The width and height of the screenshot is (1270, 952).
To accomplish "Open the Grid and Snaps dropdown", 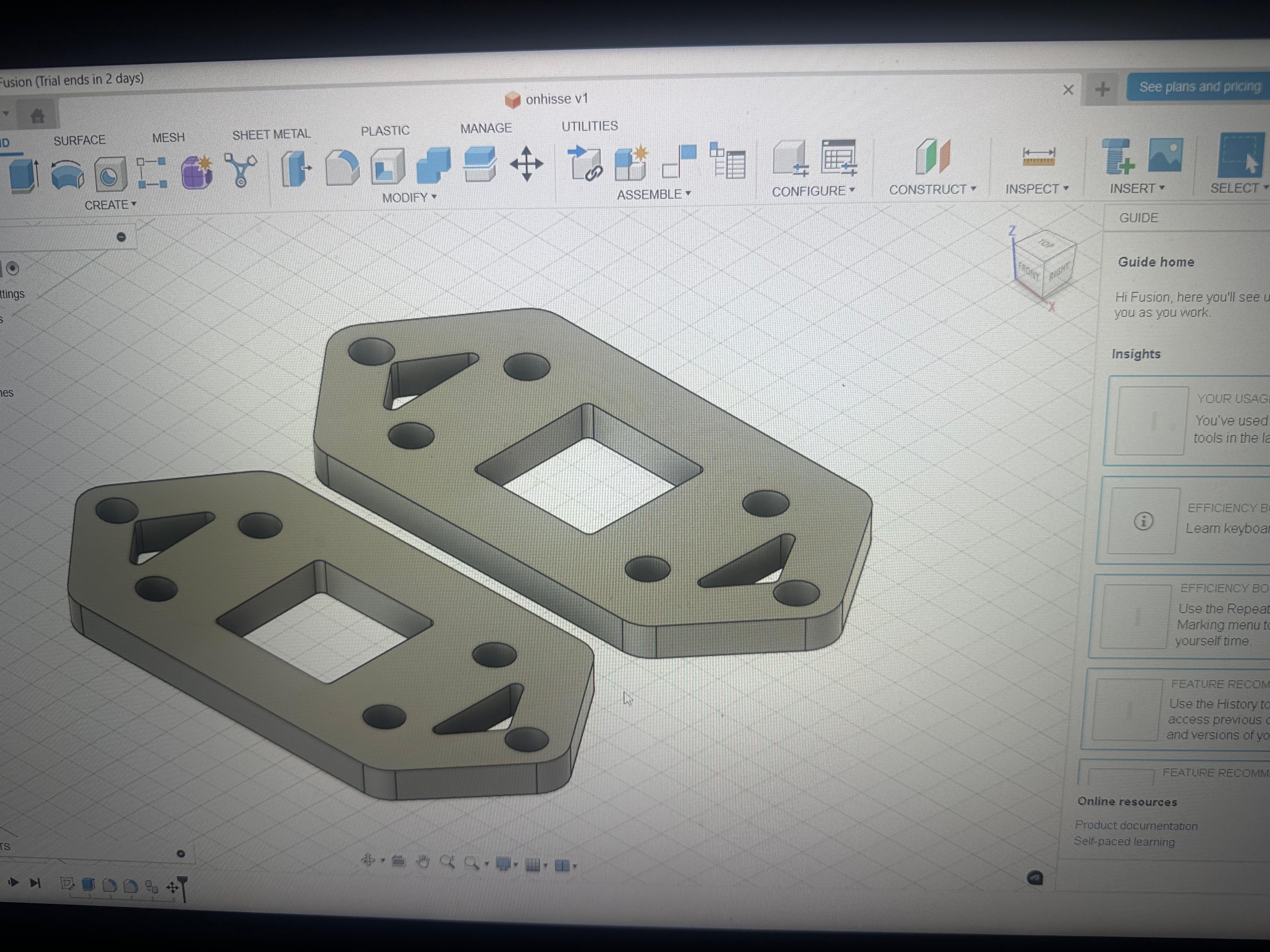I will 536,865.
